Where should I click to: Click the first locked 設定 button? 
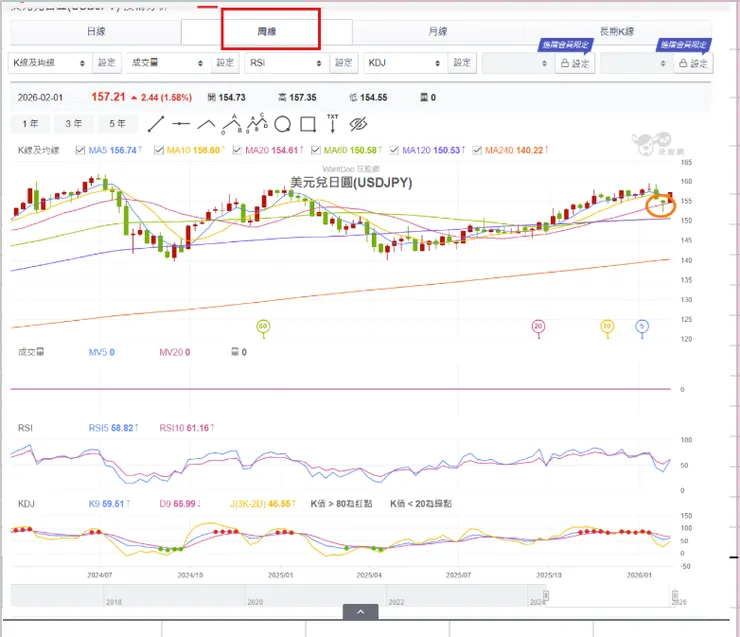[575, 63]
